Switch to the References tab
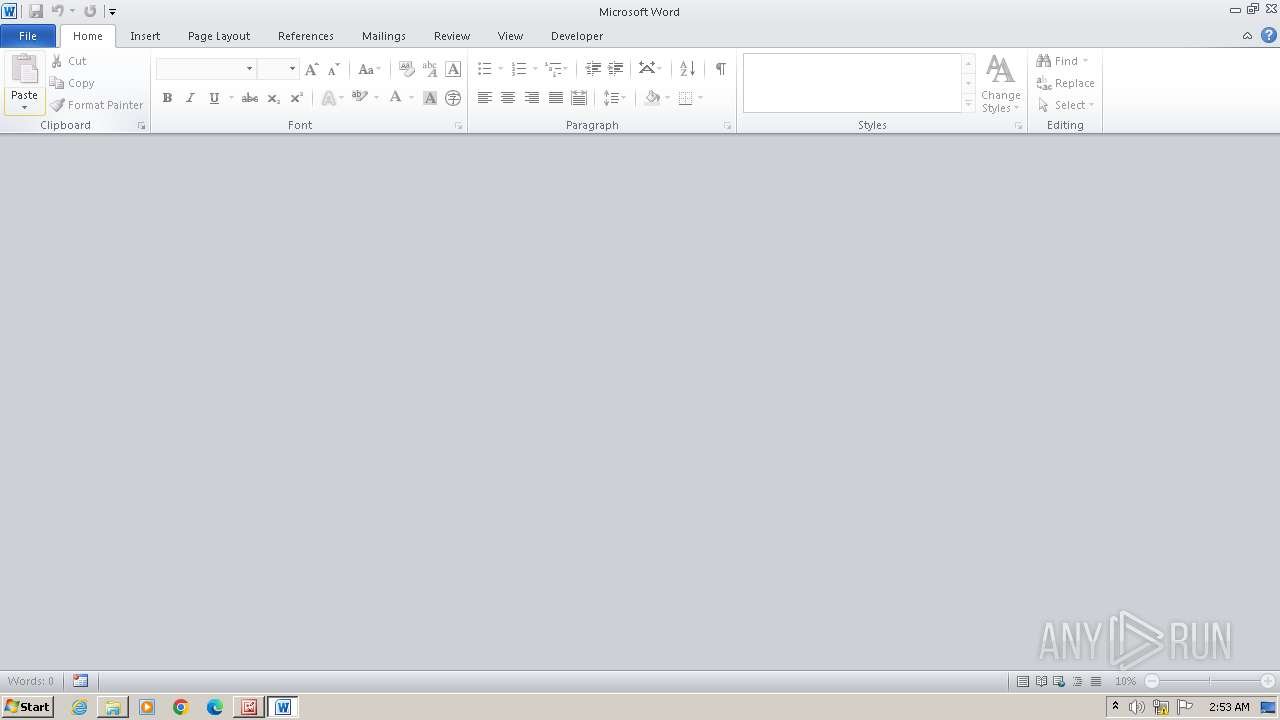 [306, 36]
